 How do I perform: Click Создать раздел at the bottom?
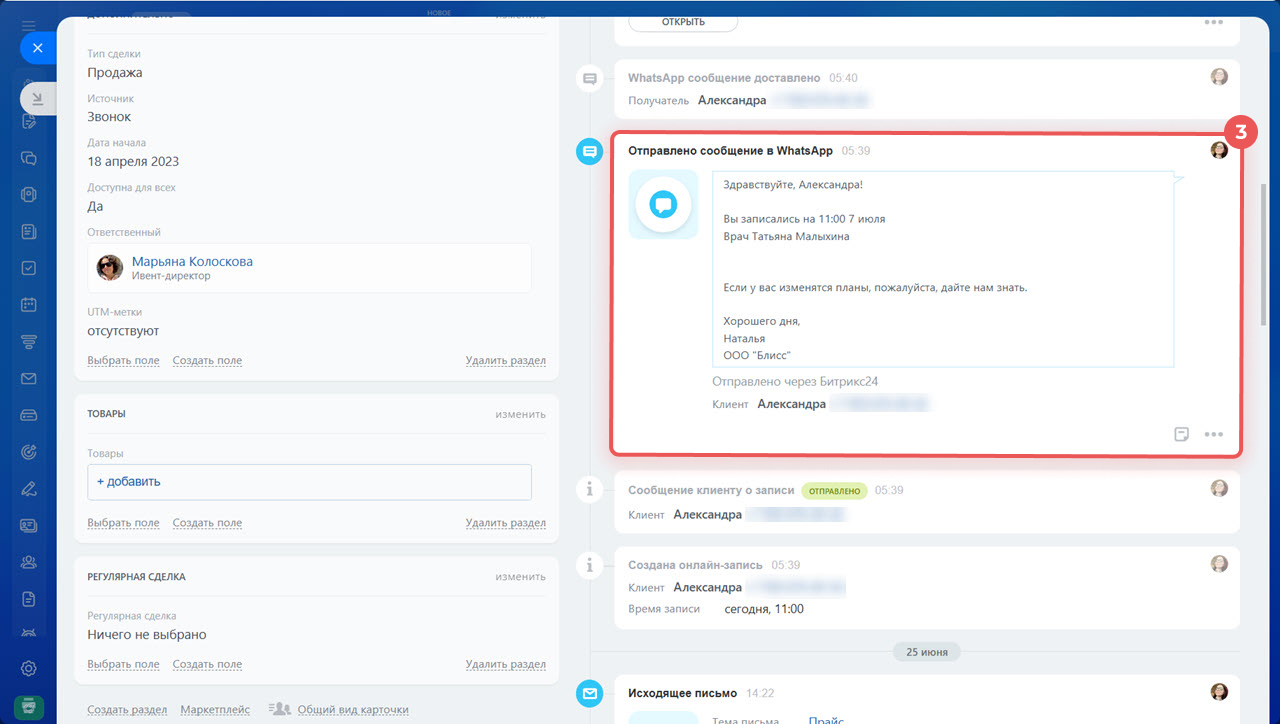tap(127, 709)
